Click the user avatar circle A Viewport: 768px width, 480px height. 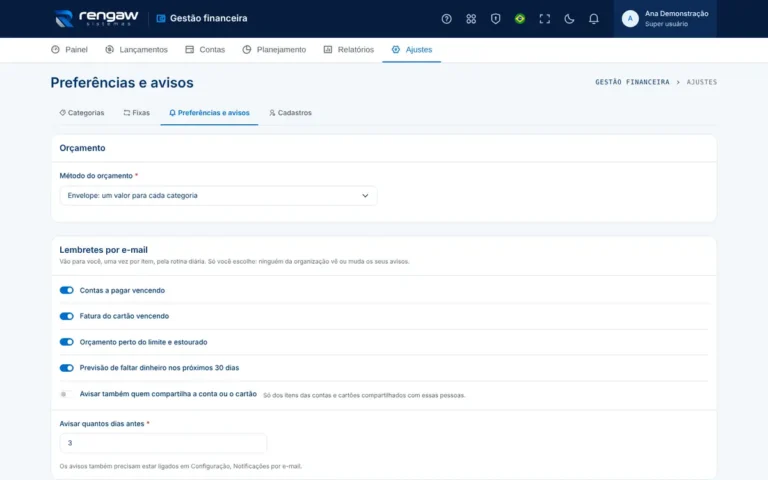630,19
